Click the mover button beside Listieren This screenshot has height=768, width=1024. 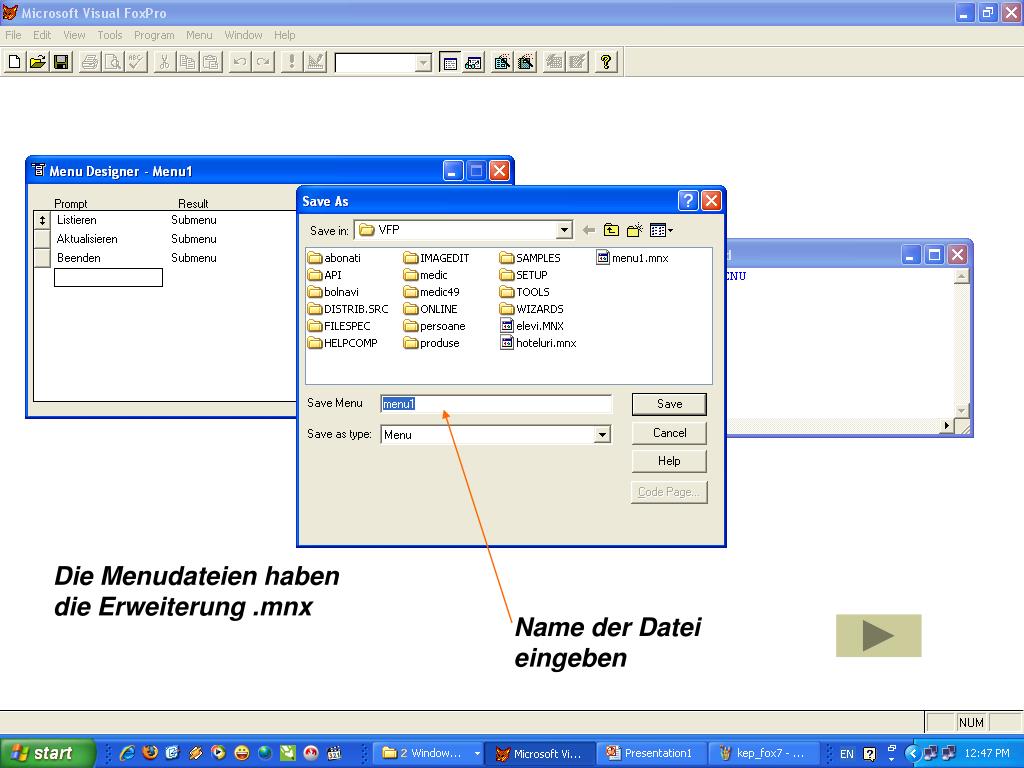point(42,220)
